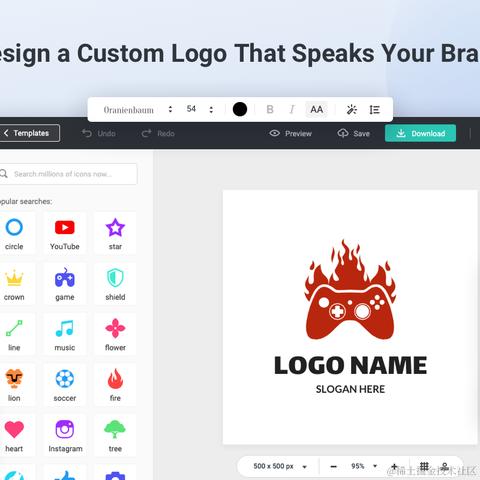Image resolution: width=480 pixels, height=480 pixels.
Task: Preview the logo design
Action: (x=290, y=134)
